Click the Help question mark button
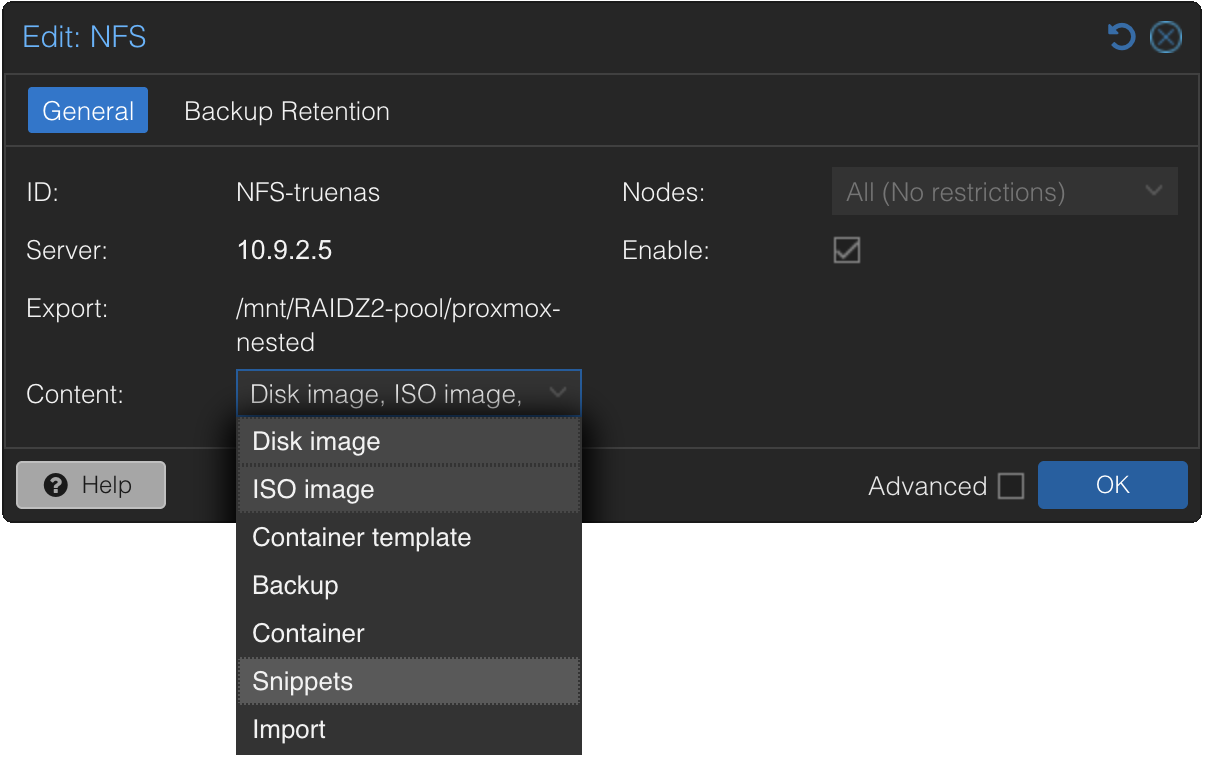Image resolution: width=1205 pixels, height=757 pixels. click(91, 485)
